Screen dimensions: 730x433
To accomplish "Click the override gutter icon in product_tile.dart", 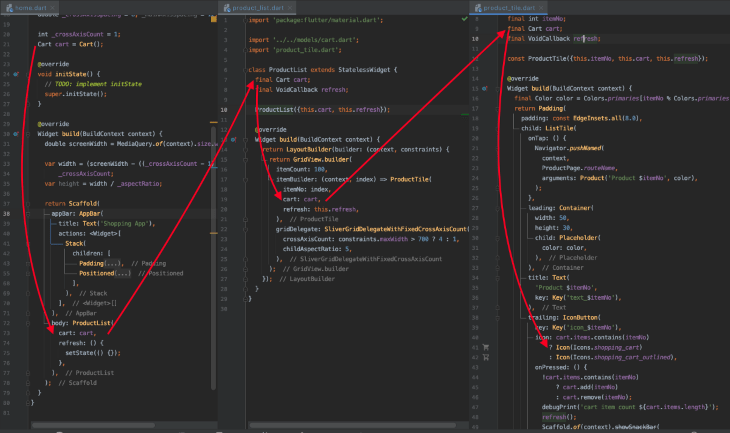I will pos(485,88).
